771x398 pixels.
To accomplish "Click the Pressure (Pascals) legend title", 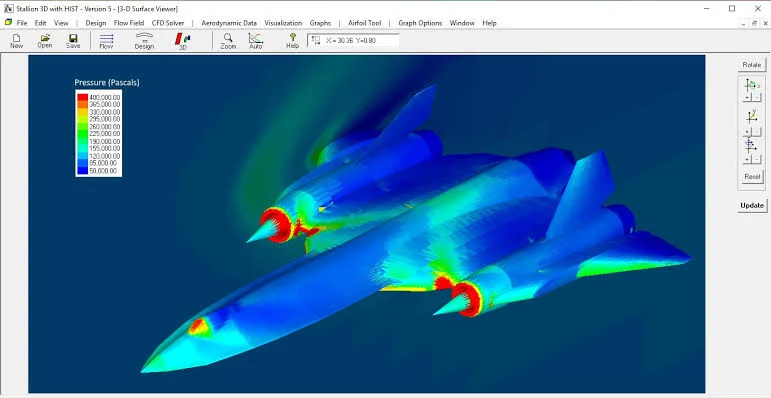I will tap(107, 82).
